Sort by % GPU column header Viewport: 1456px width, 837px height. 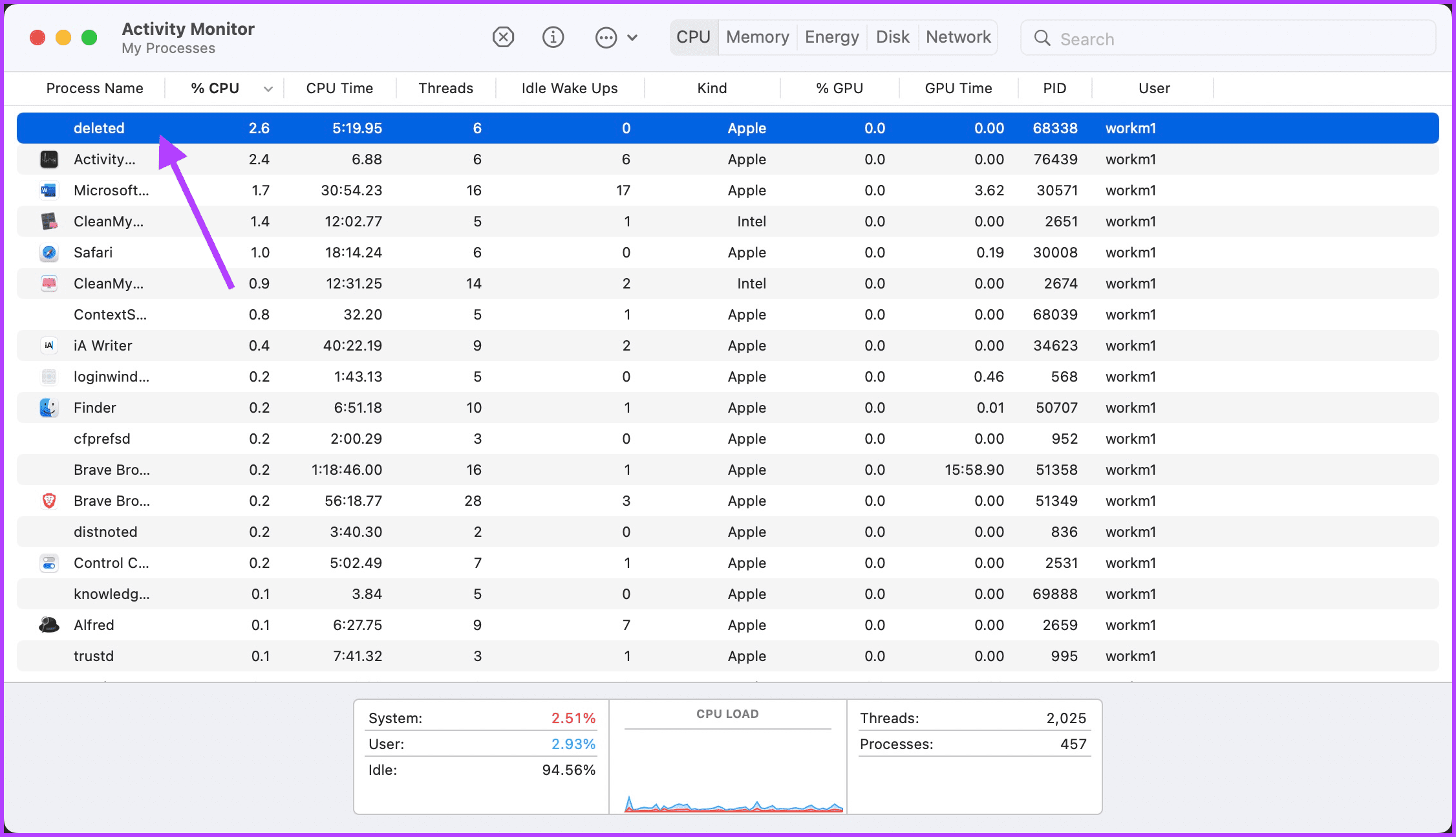point(839,88)
